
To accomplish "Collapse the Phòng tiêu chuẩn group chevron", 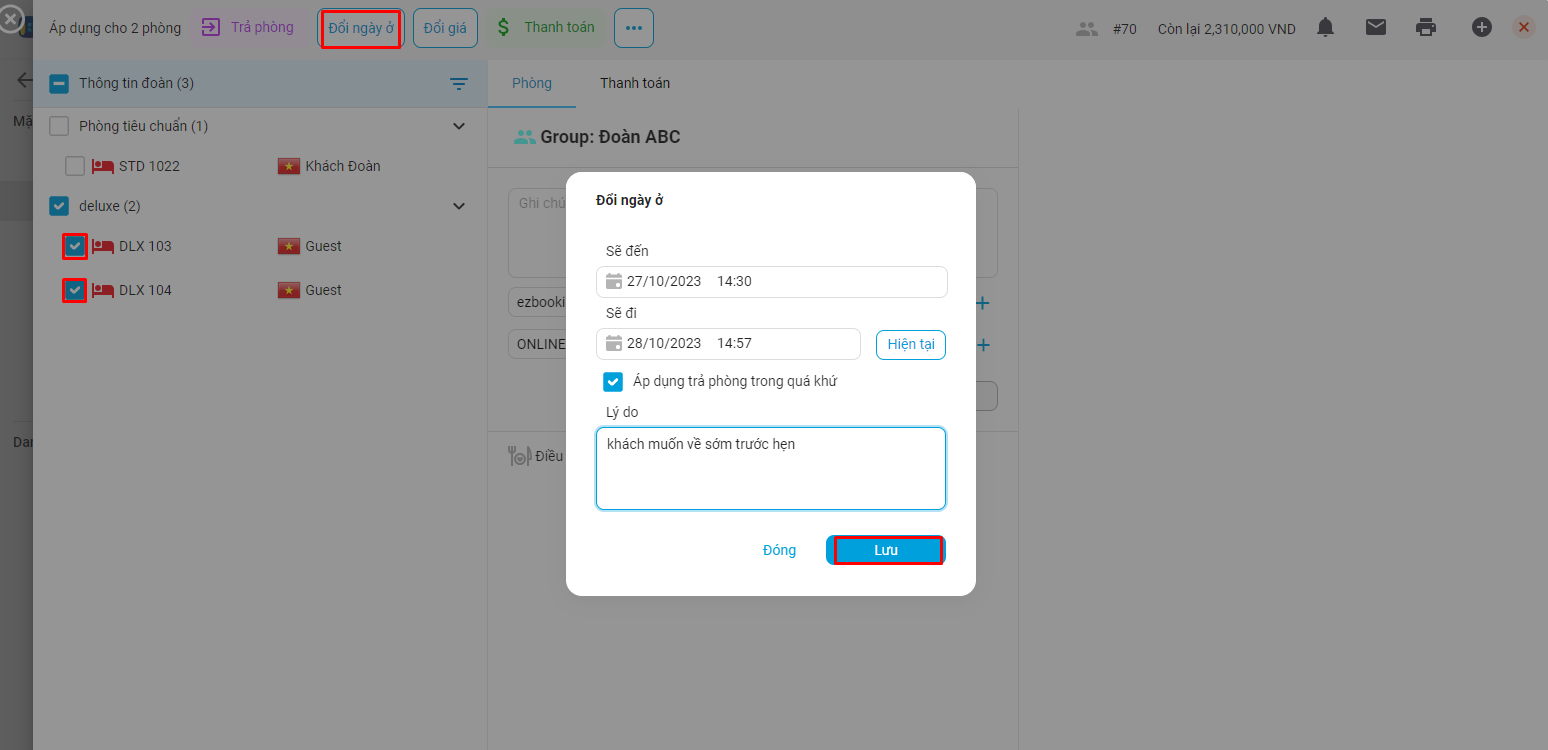I will [459, 126].
